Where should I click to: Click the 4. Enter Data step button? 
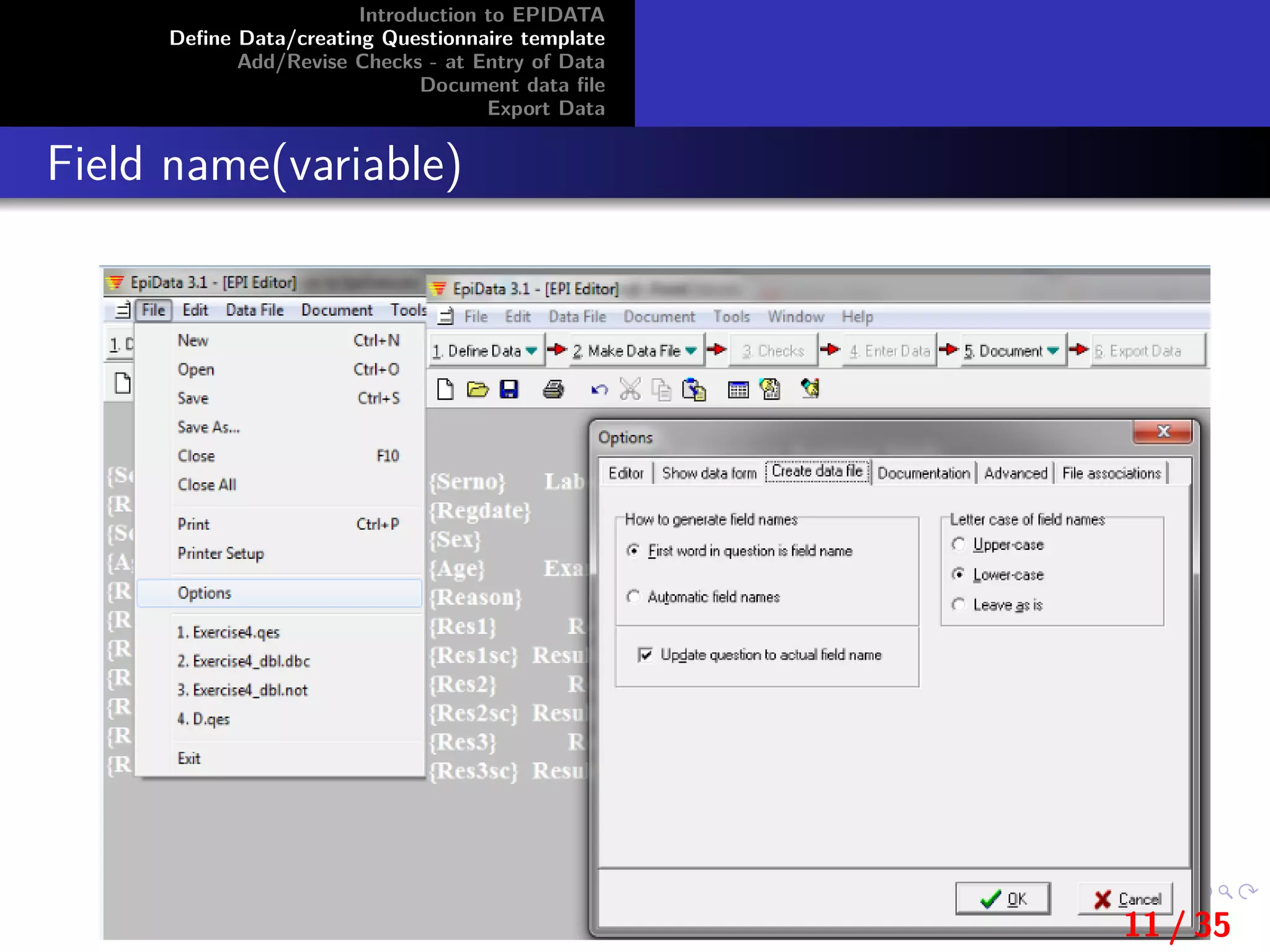pyautogui.click(x=889, y=351)
